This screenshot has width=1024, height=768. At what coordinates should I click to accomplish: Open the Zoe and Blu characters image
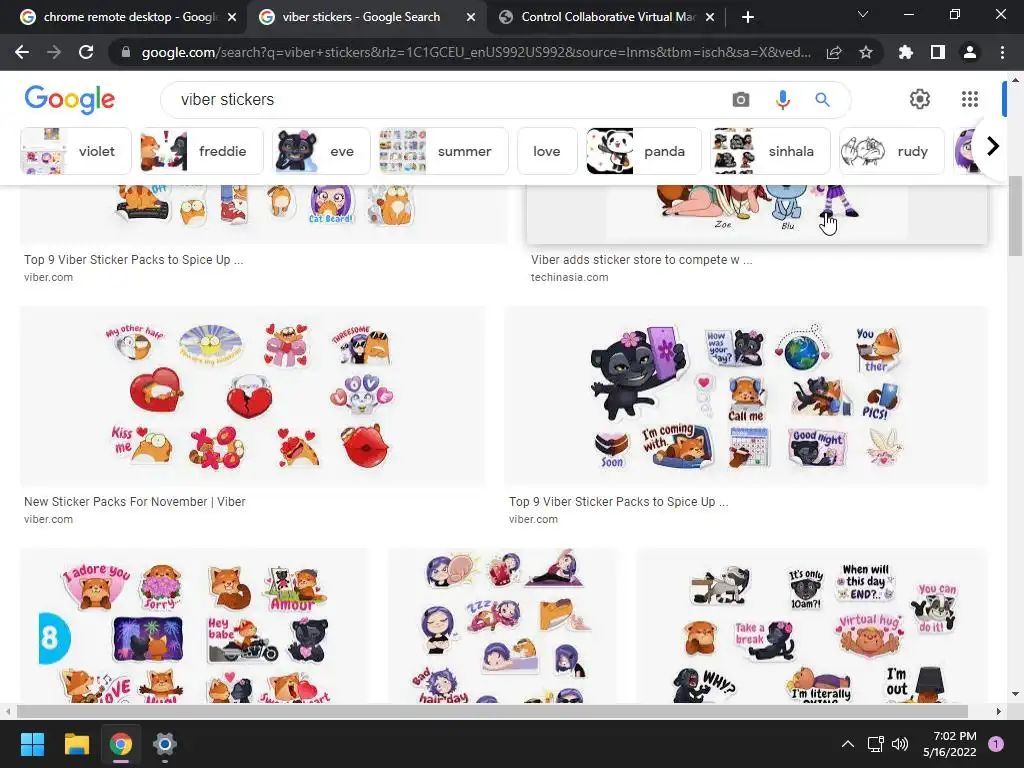pyautogui.click(x=757, y=214)
